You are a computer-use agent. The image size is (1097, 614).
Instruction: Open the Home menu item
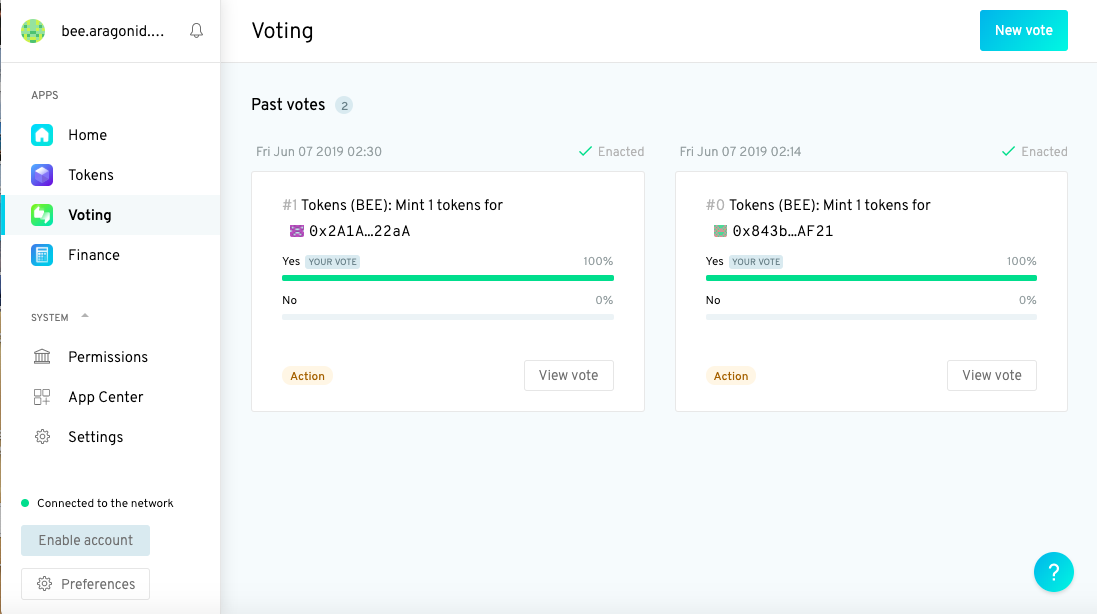pos(111,135)
